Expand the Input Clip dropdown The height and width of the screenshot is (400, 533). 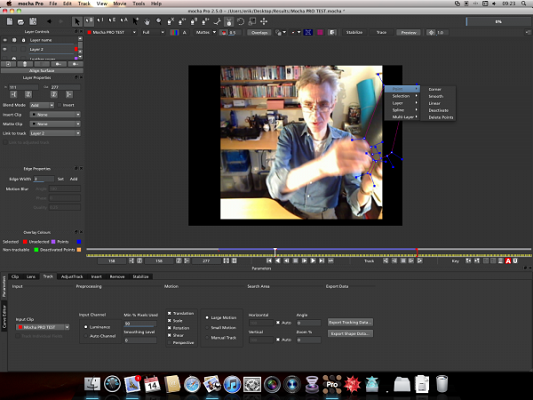(x=43, y=327)
